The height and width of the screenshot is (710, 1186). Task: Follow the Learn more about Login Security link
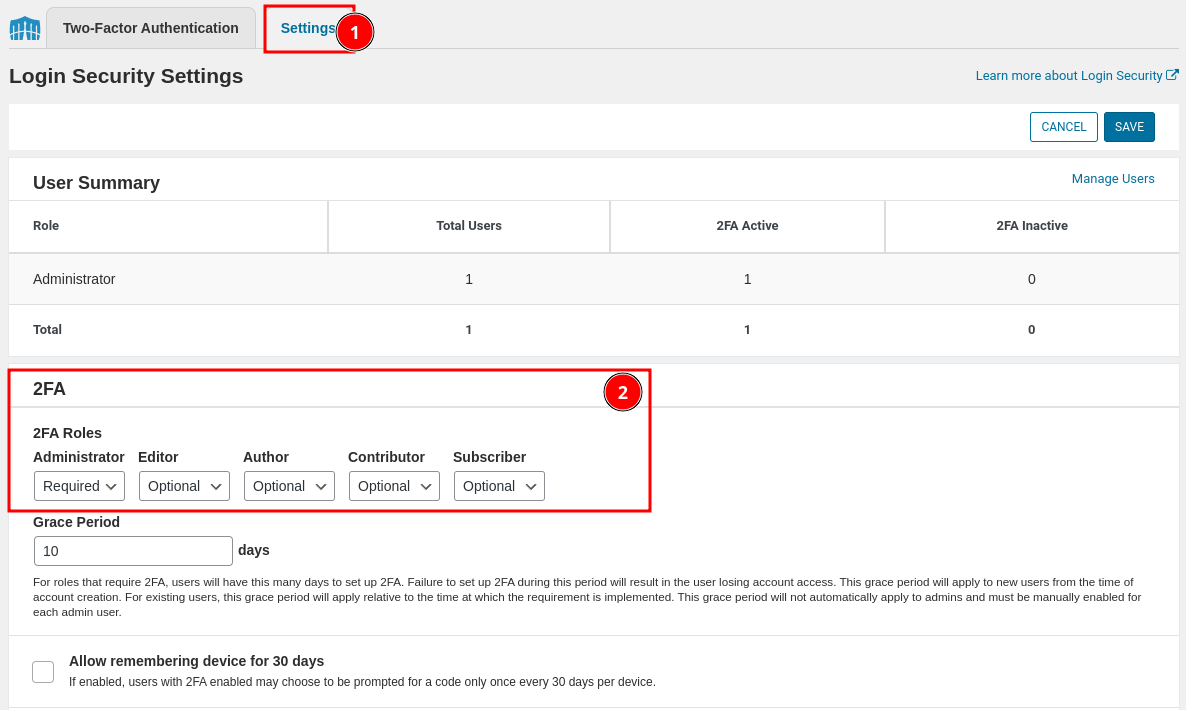click(1068, 76)
